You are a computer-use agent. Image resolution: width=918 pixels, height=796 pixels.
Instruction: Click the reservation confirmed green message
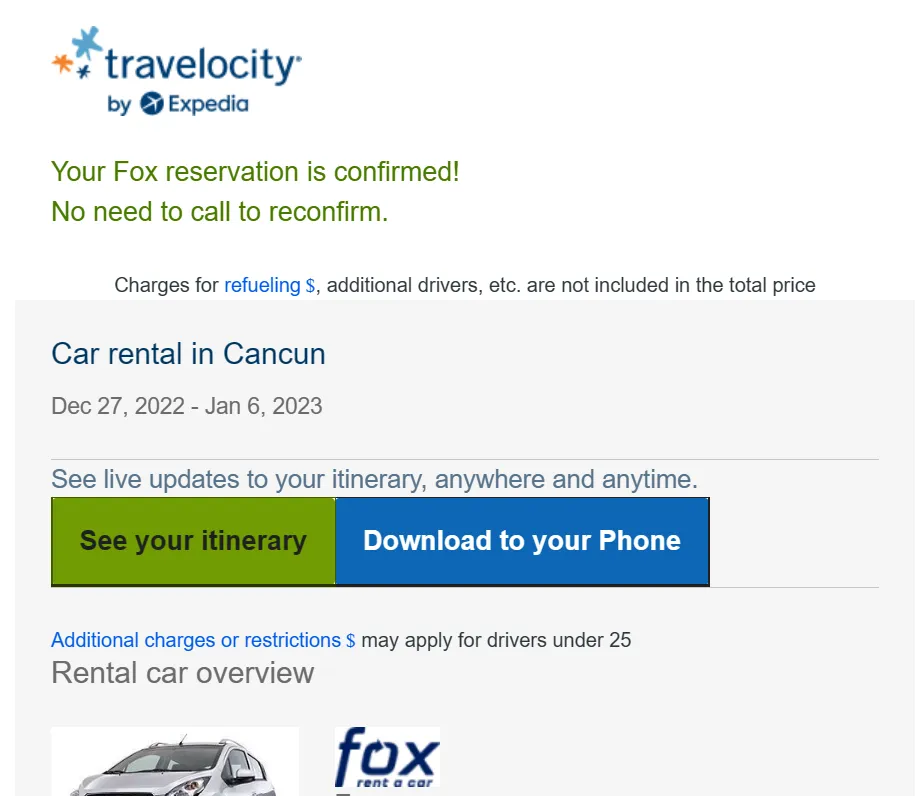coord(255,172)
